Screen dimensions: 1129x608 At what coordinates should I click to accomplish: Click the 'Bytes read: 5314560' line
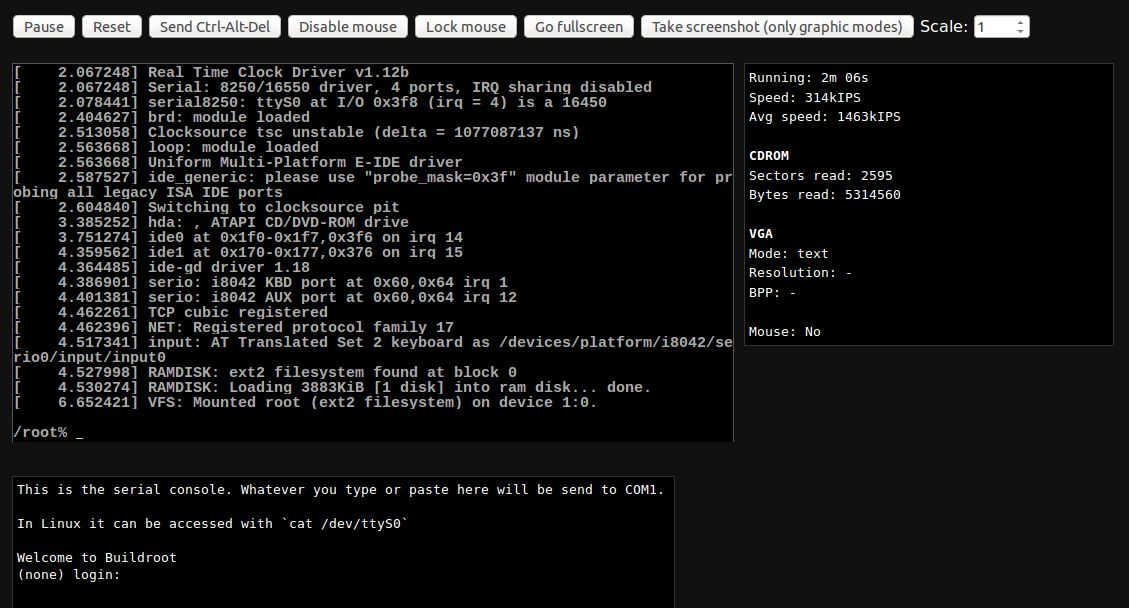(x=824, y=195)
